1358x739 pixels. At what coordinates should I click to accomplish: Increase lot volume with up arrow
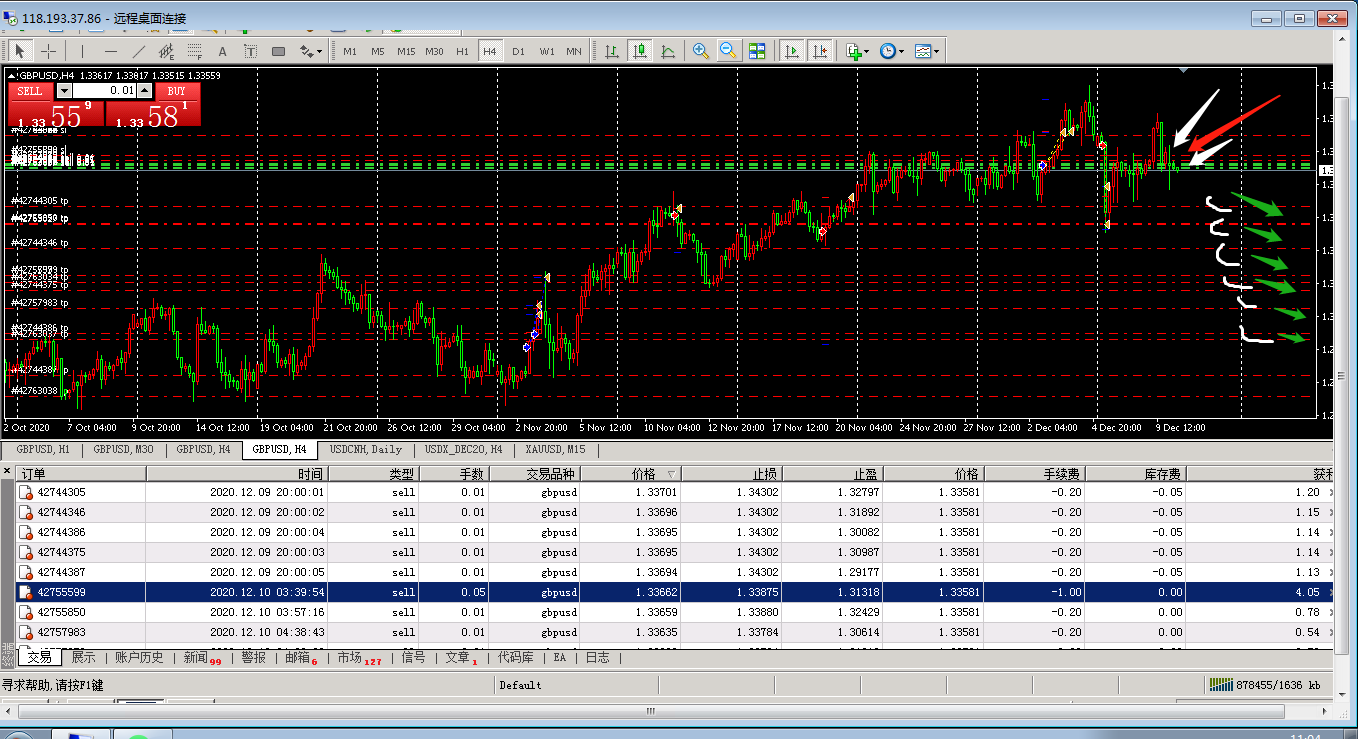[x=144, y=91]
